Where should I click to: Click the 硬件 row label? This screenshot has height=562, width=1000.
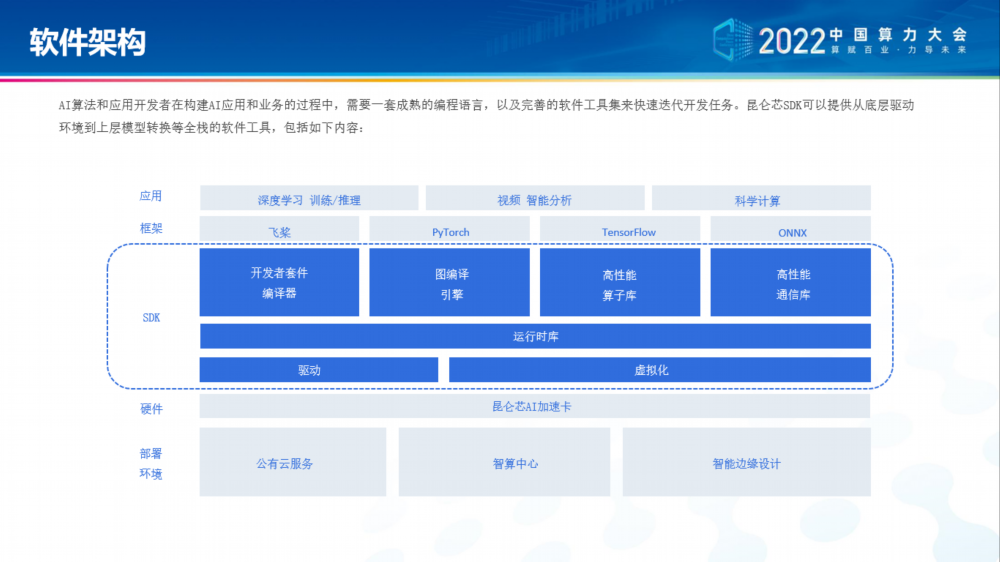tap(151, 409)
